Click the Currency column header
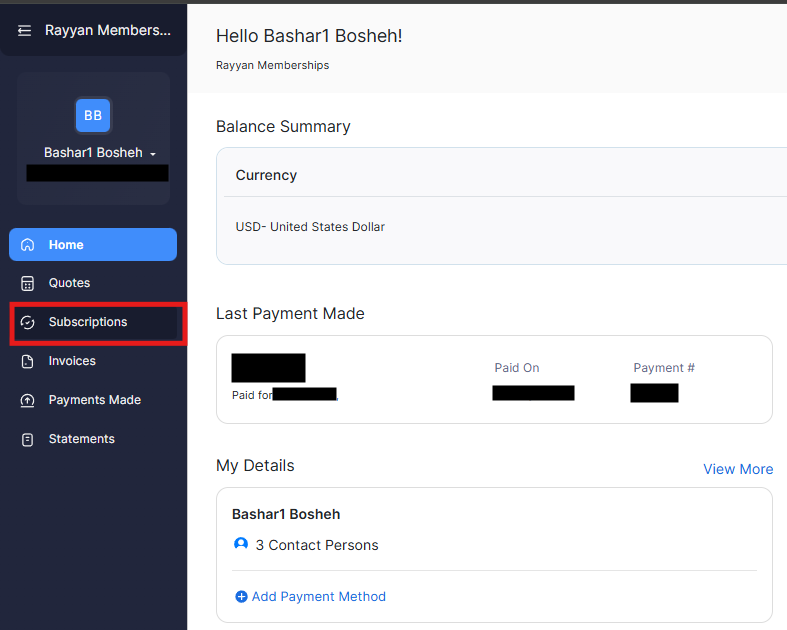Image resolution: width=787 pixels, height=630 pixels. (x=266, y=175)
